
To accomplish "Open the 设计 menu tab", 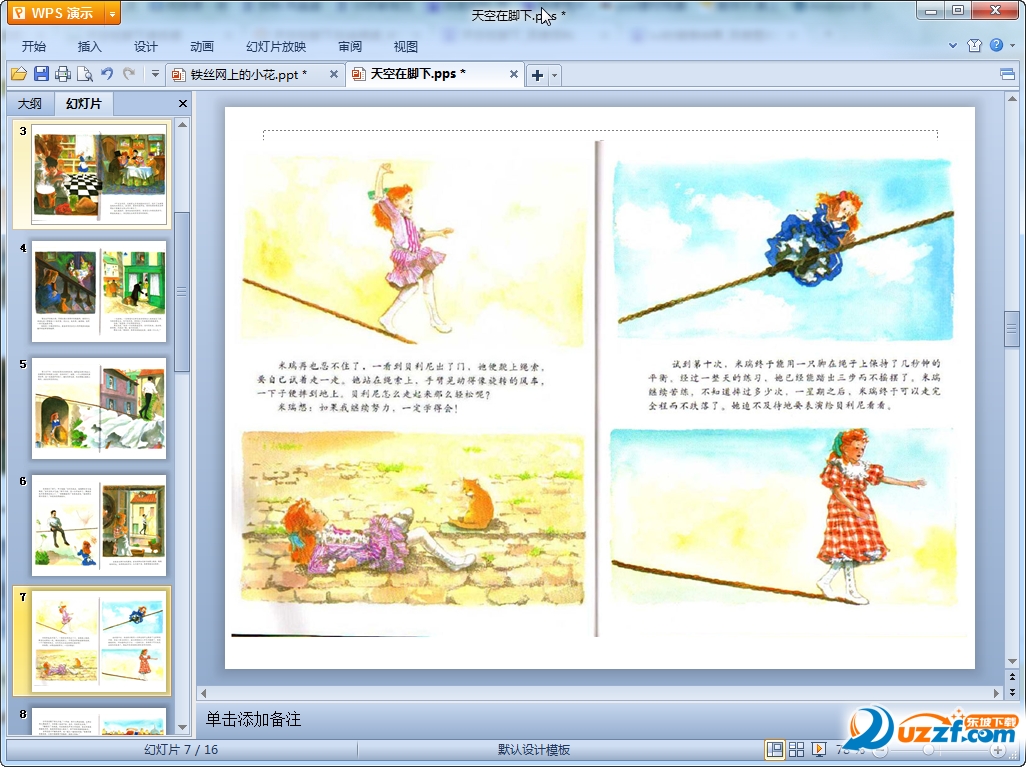I will [146, 46].
